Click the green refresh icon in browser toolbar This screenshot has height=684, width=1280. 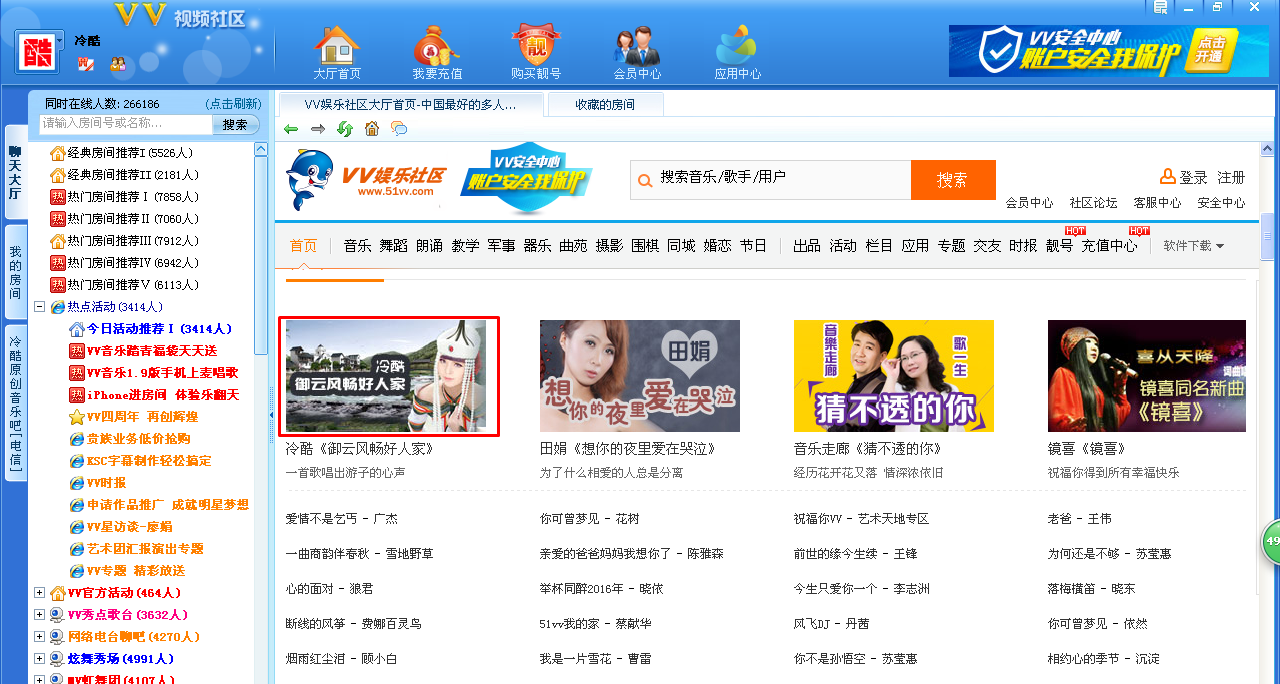click(x=345, y=129)
